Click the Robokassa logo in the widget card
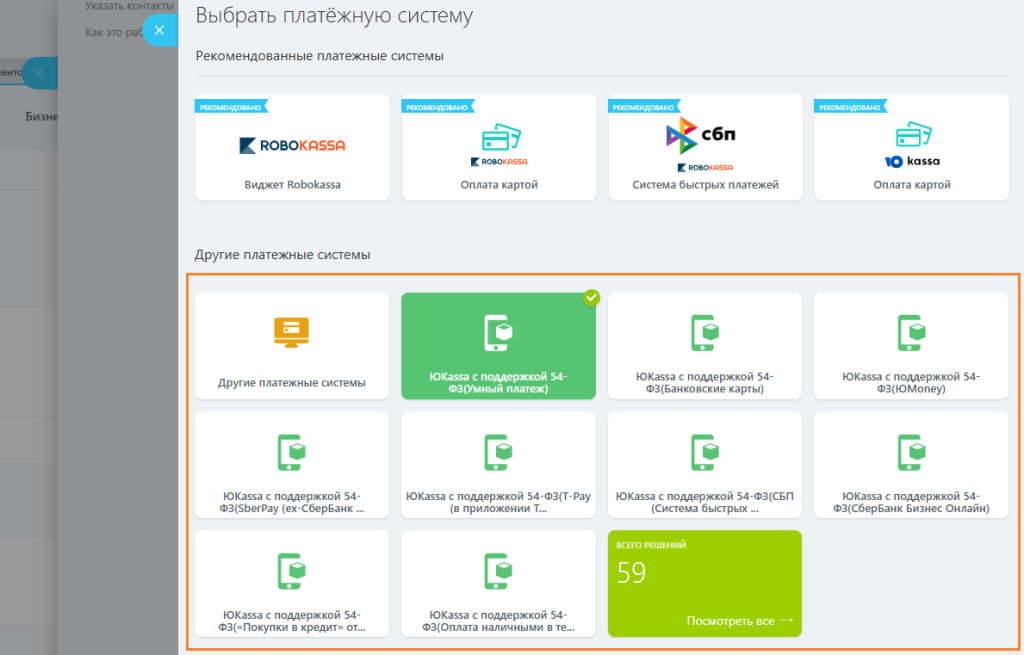This screenshot has width=1024, height=655. [292, 146]
